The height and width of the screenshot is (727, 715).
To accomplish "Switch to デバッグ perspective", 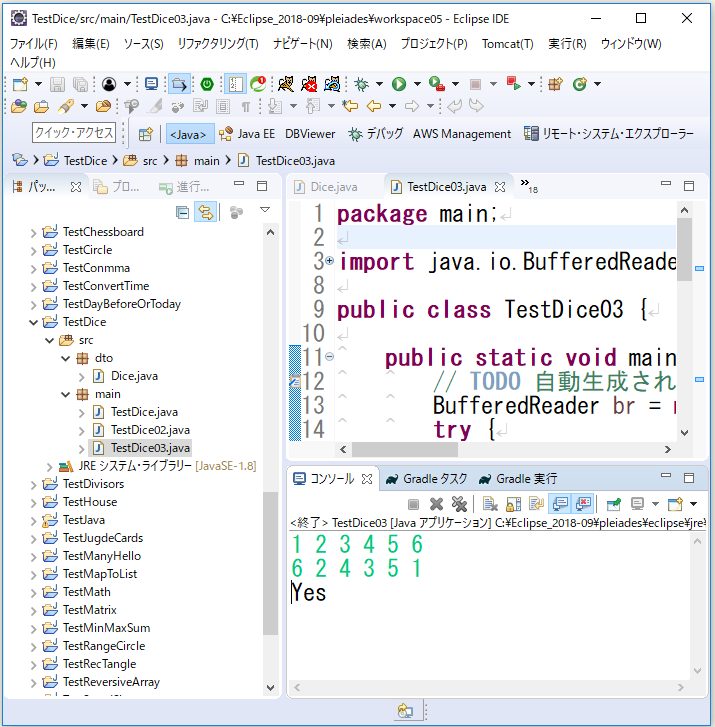I will [376, 134].
